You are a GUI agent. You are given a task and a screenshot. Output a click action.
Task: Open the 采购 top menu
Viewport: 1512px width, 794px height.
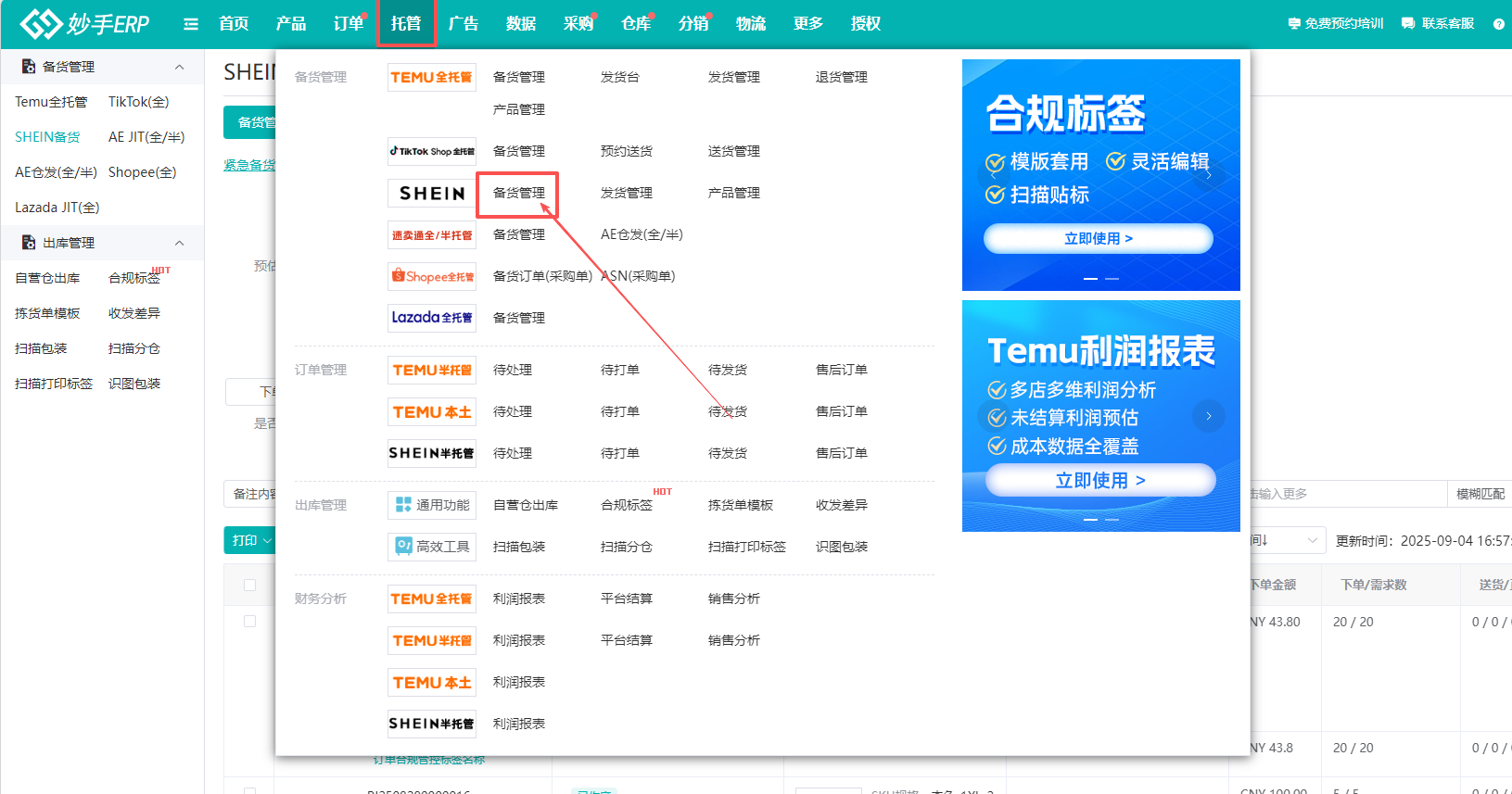pyautogui.click(x=578, y=24)
